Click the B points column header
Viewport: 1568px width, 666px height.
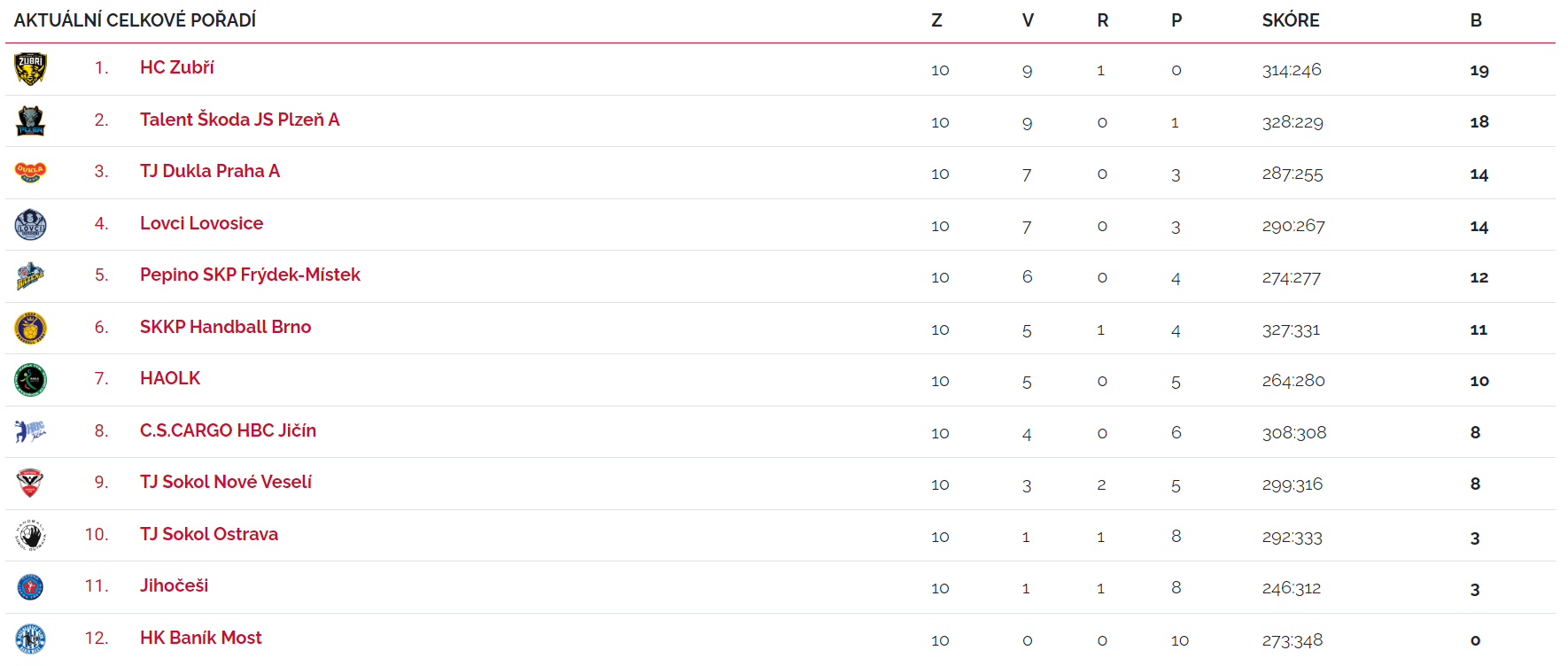[1476, 20]
